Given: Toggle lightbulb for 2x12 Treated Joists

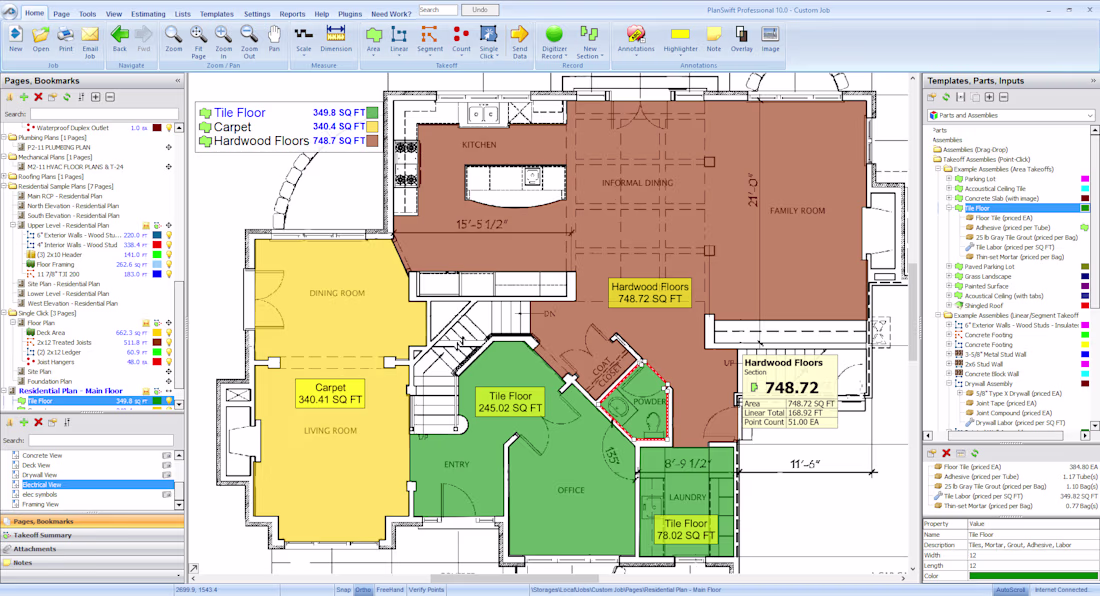Looking at the screenshot, I should point(169,343).
